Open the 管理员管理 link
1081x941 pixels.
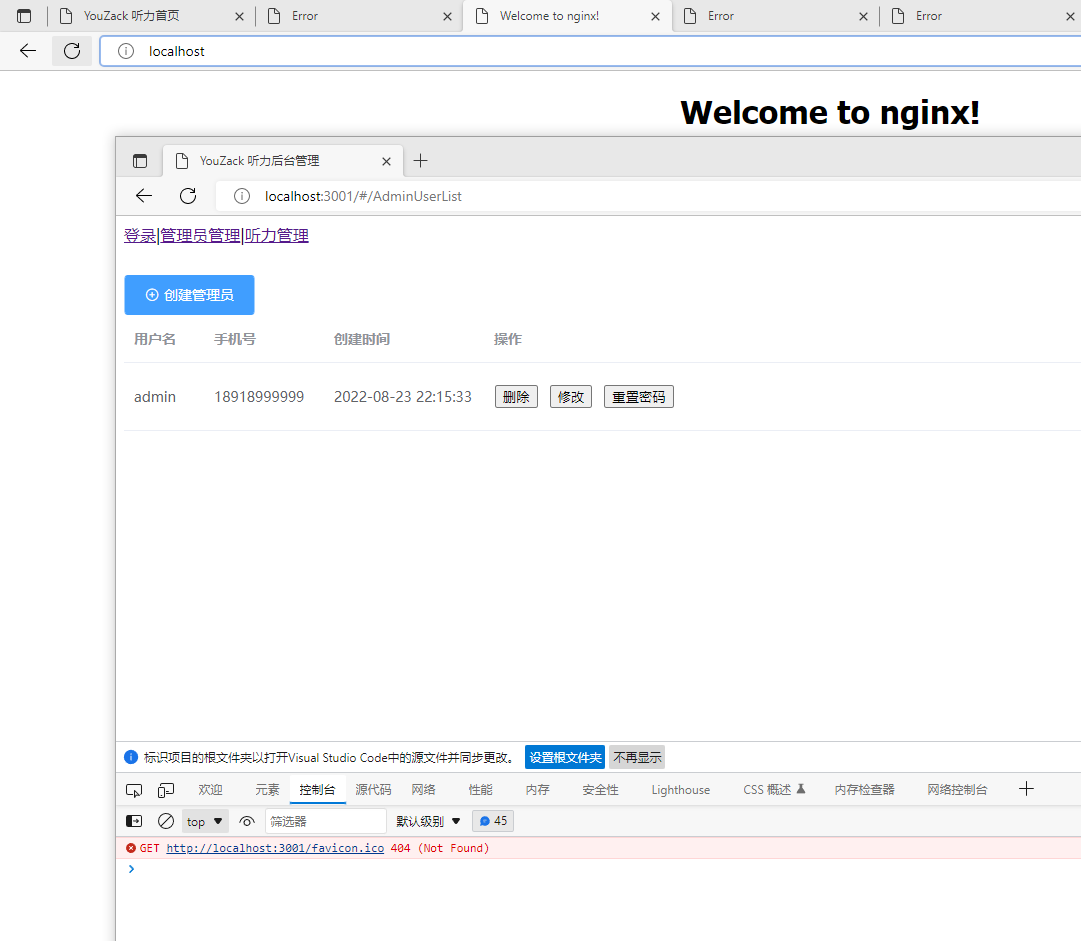[x=200, y=236]
